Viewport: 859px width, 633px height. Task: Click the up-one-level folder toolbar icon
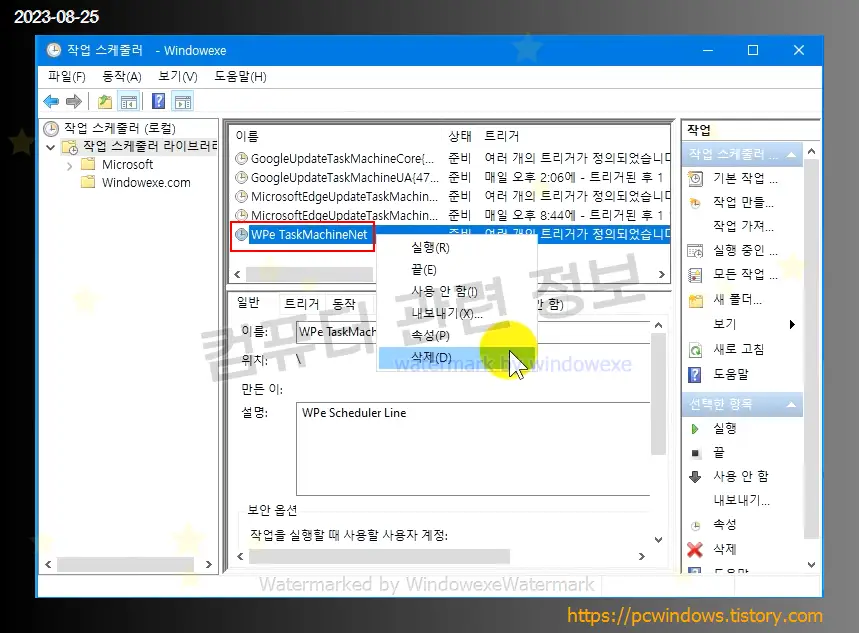click(x=105, y=101)
